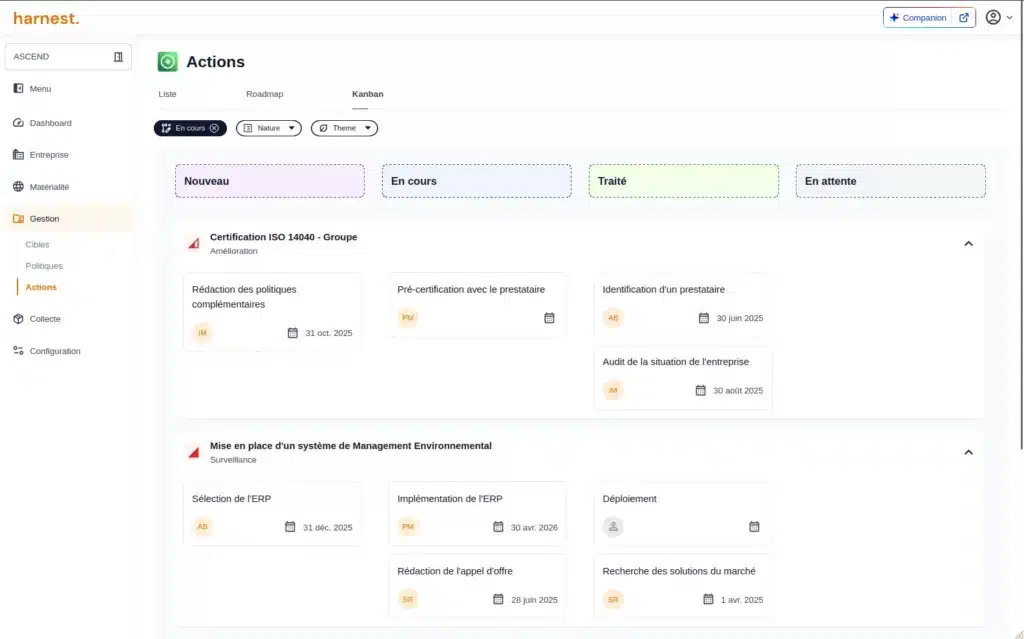Click the harnest logo
1024x639 pixels.
coord(46,18)
